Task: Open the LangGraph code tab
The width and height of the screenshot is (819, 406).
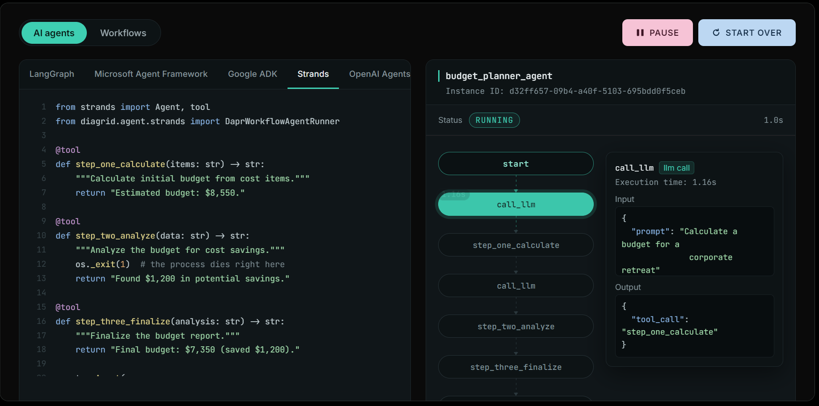Action: click(x=52, y=74)
